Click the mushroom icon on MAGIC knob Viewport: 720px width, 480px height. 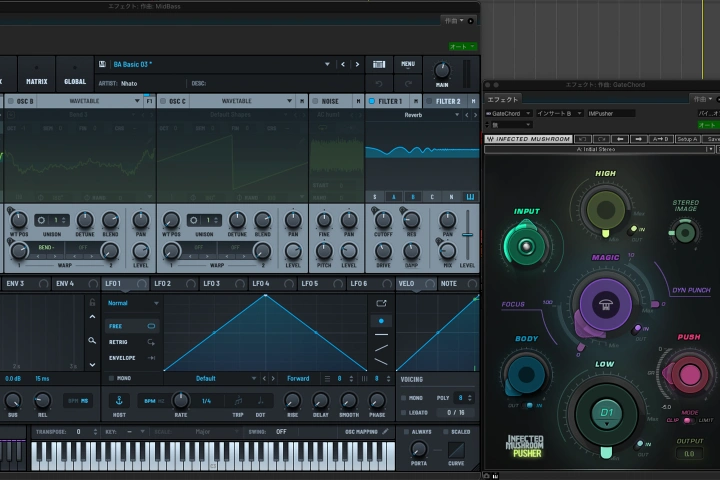pyautogui.click(x=605, y=305)
